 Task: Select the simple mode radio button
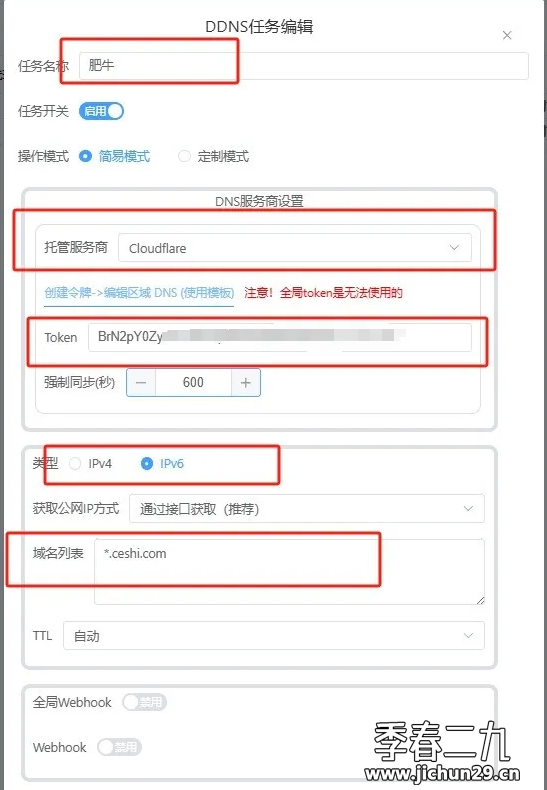(85, 156)
